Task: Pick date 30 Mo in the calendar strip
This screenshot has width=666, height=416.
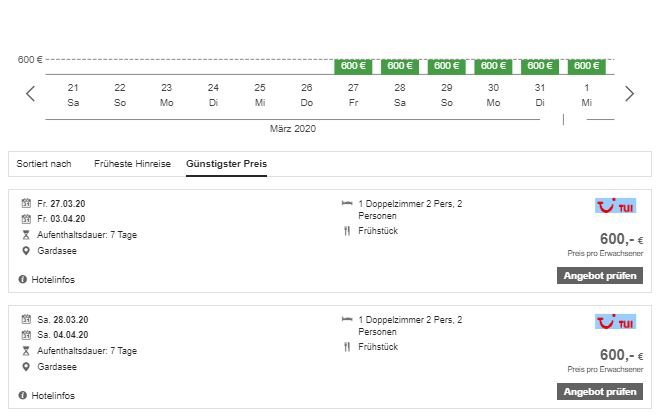Action: [493, 94]
